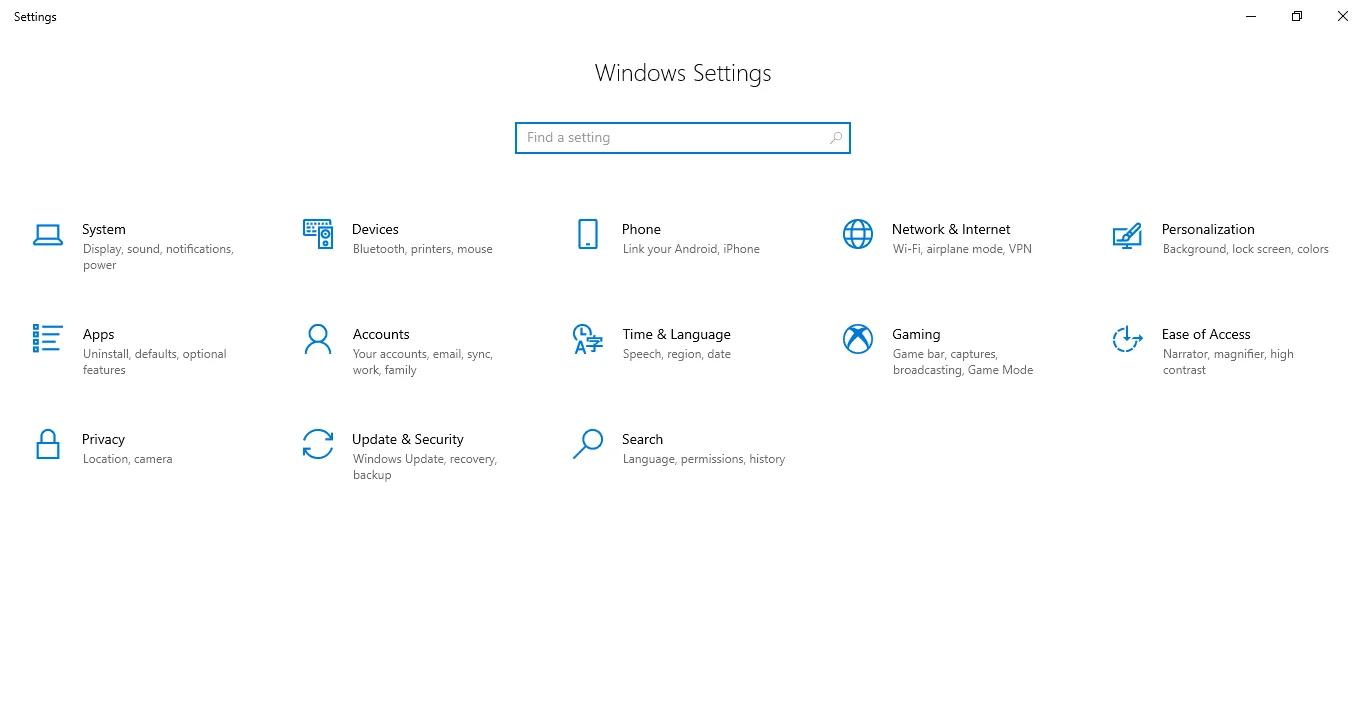
Task: Open Update & Security settings
Action: 408,439
